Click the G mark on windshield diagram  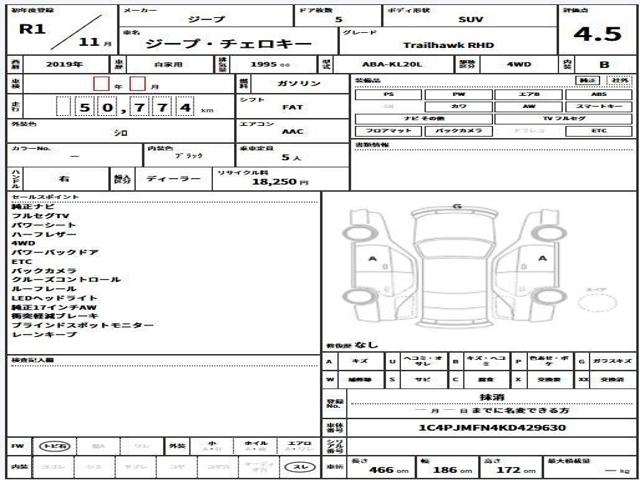(x=457, y=206)
